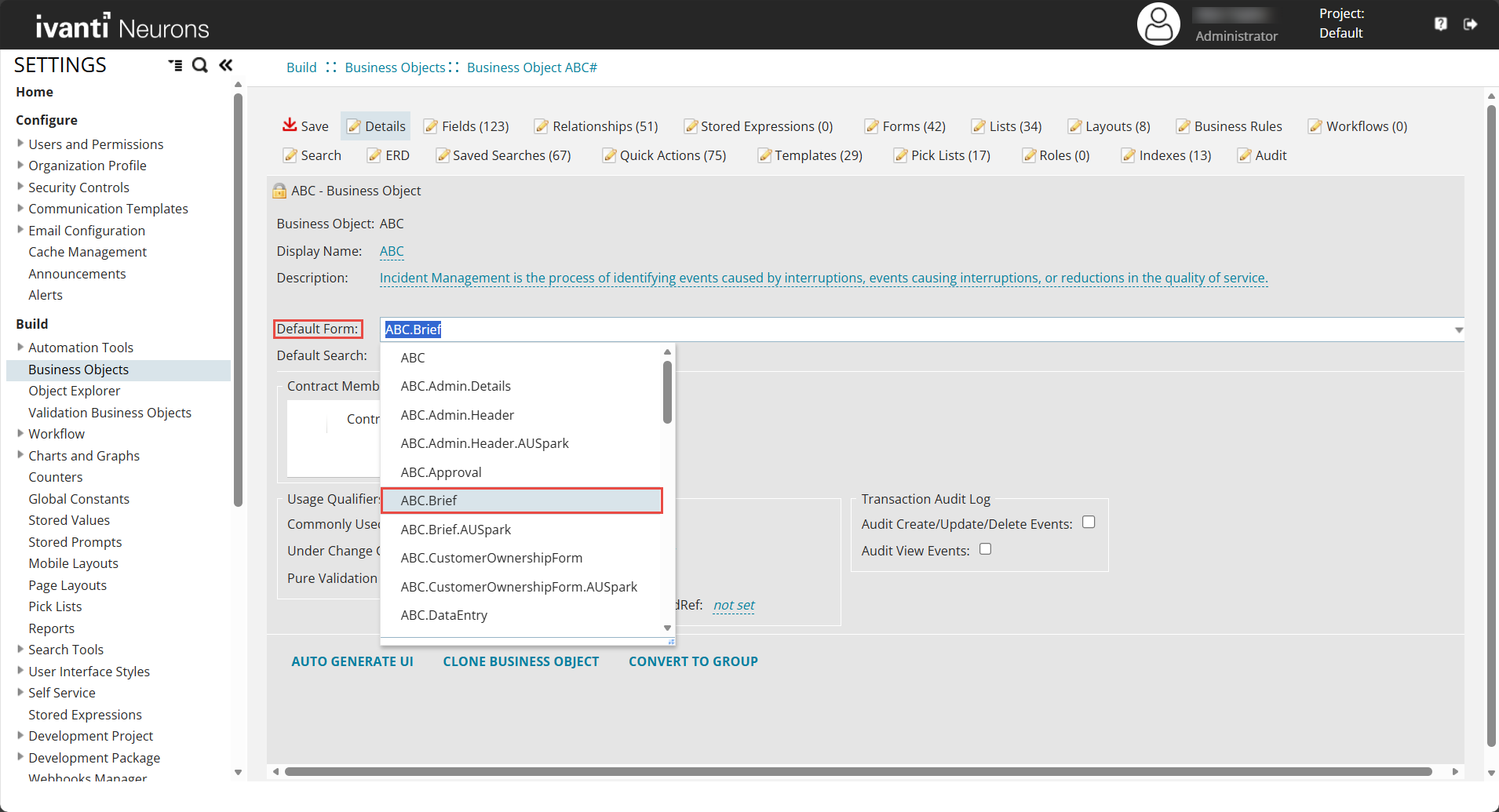Viewport: 1499px width, 812px height.
Task: Expand Users and Permissions tree node
Action: click(x=20, y=144)
